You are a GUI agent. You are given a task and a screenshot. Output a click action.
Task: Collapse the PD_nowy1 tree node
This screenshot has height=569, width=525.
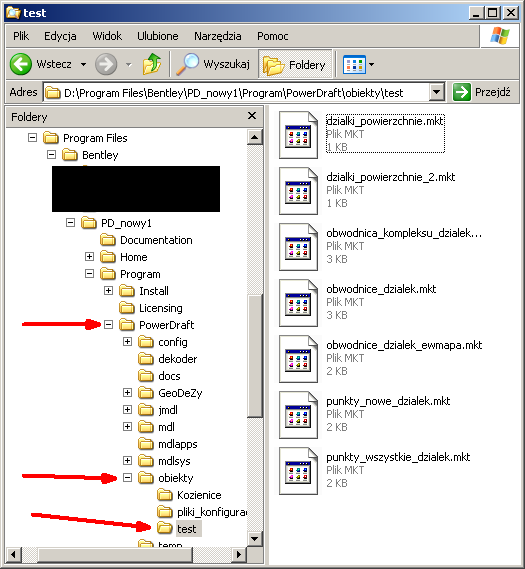(x=70, y=222)
